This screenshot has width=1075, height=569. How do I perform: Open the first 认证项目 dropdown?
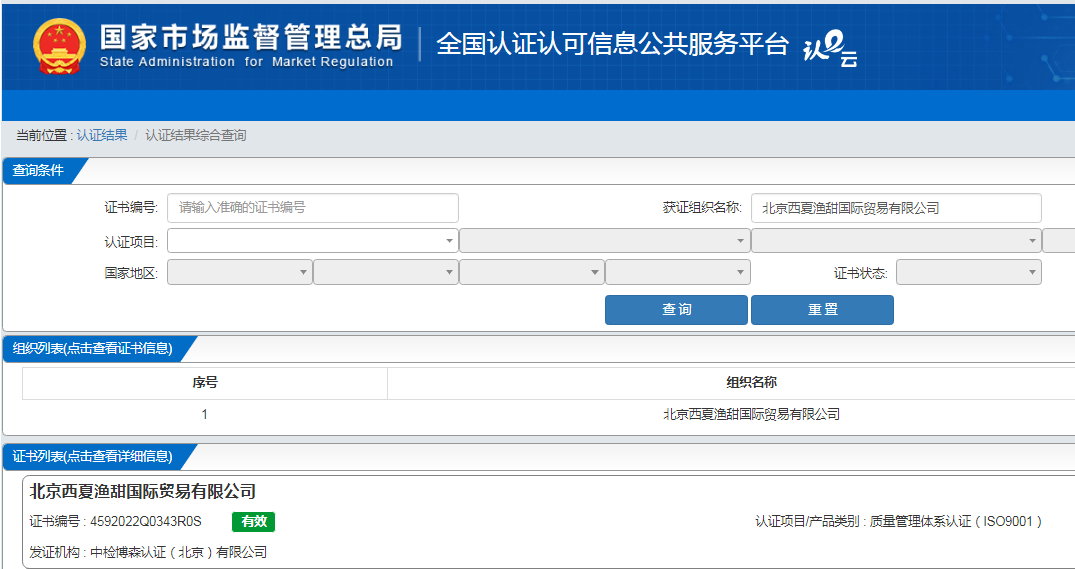coord(313,241)
